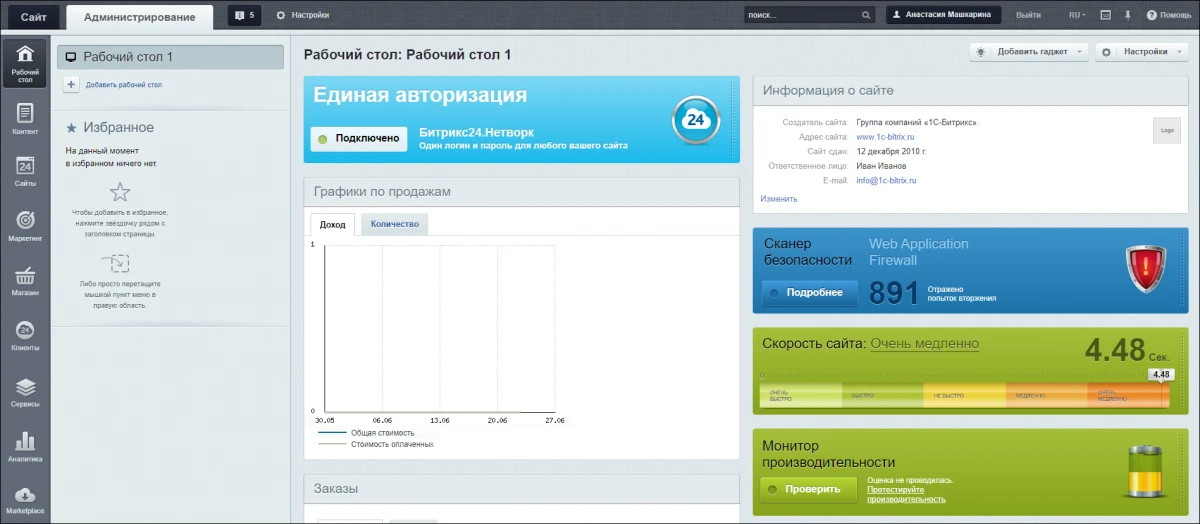Click the user Анастасия Машкарина button
The width and height of the screenshot is (1200, 524).
(944, 15)
